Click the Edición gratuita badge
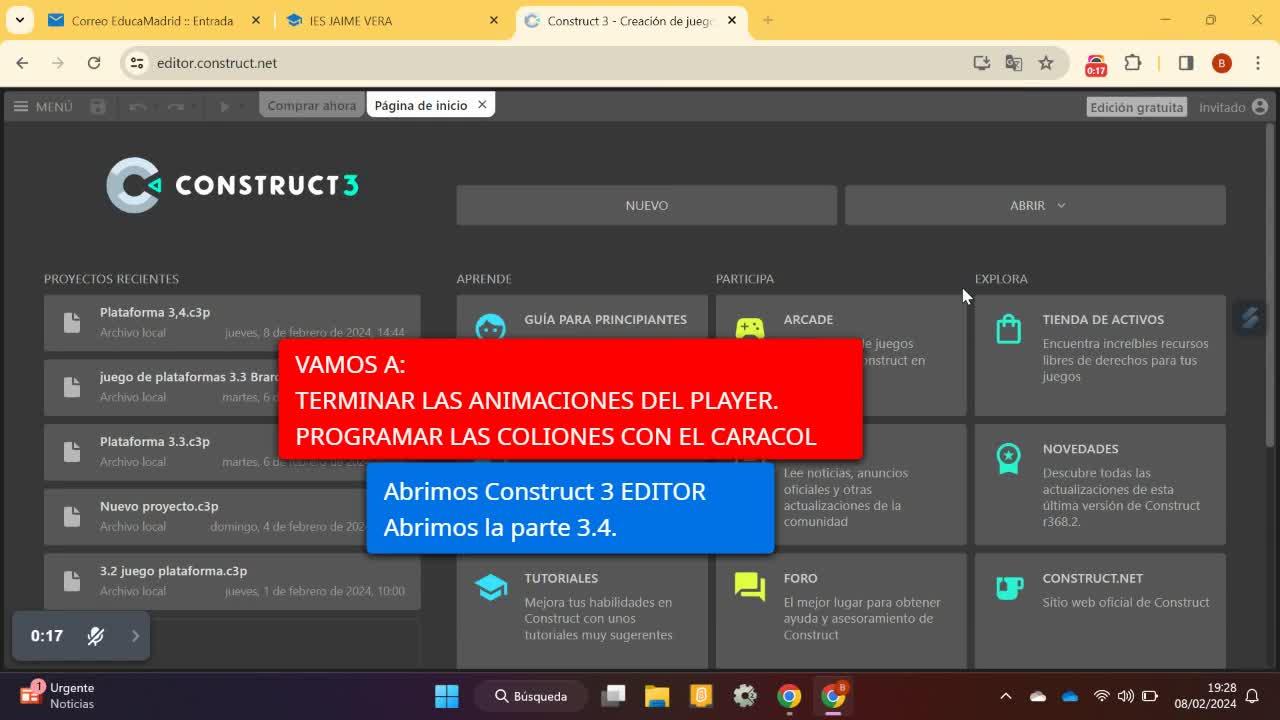Screen dimensions: 1280x720 coord(1136,107)
